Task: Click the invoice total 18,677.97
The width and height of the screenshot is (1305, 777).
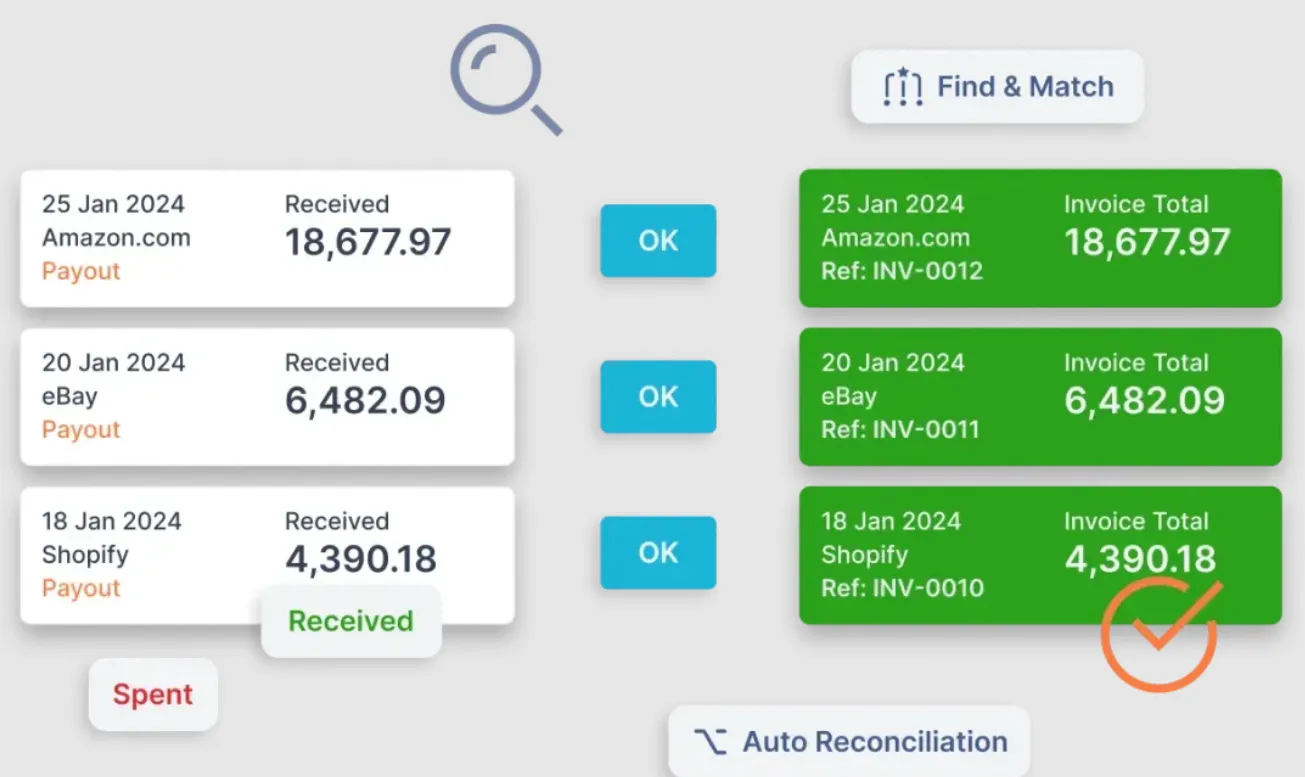Action: pos(1147,243)
